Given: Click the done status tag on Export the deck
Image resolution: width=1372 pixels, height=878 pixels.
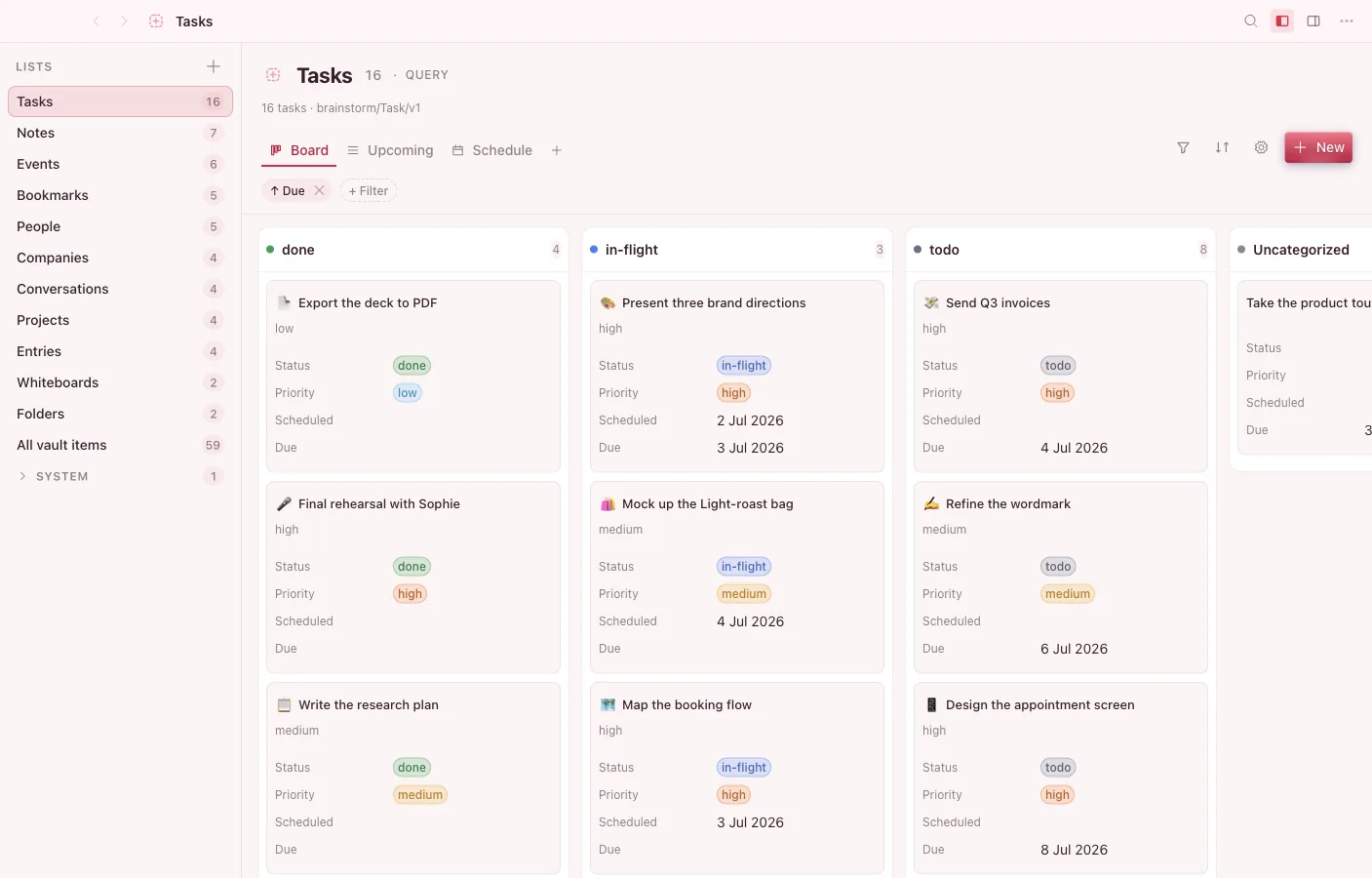Looking at the screenshot, I should pos(412,366).
